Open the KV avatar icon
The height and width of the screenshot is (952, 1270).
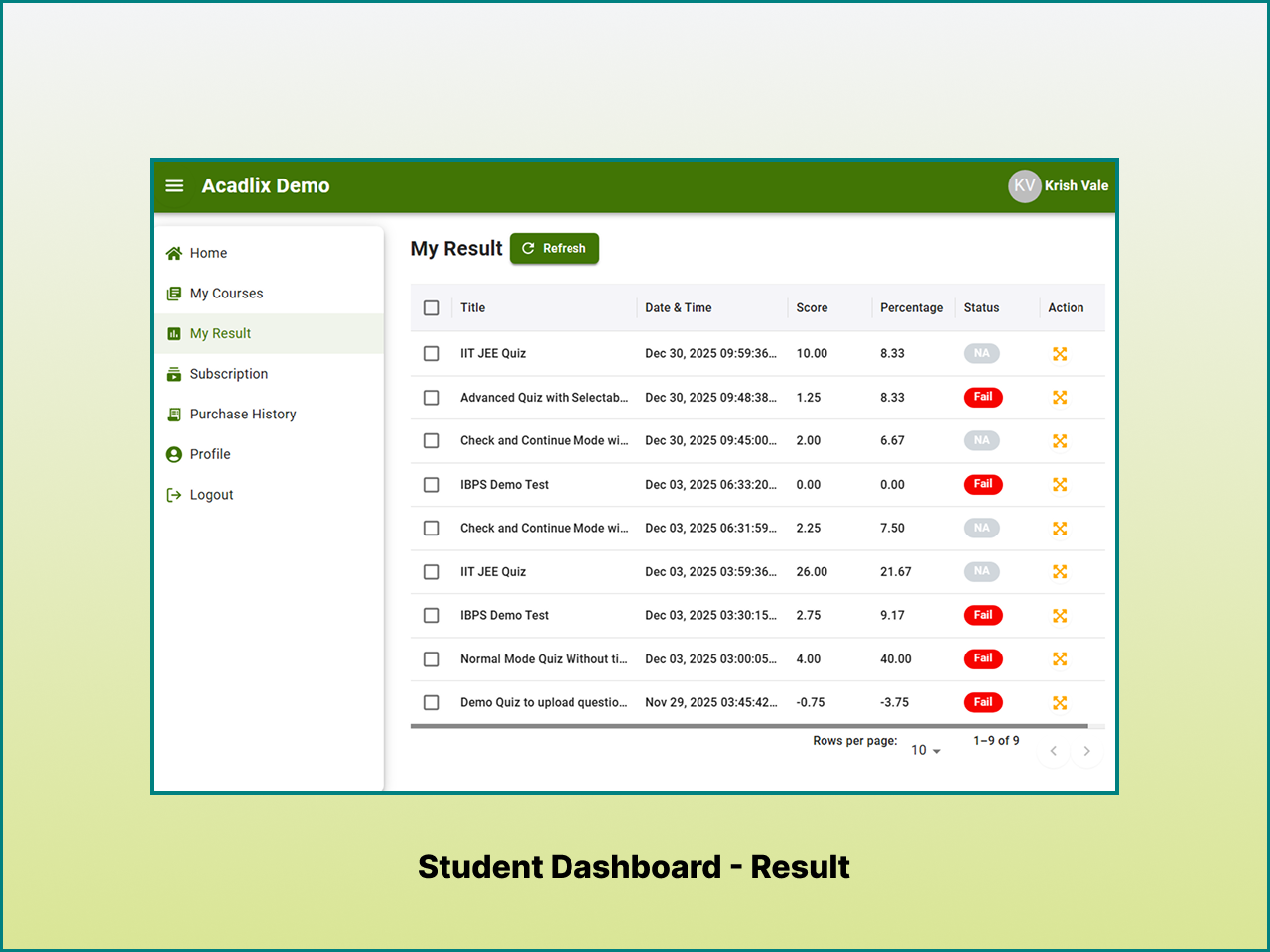click(x=1024, y=185)
